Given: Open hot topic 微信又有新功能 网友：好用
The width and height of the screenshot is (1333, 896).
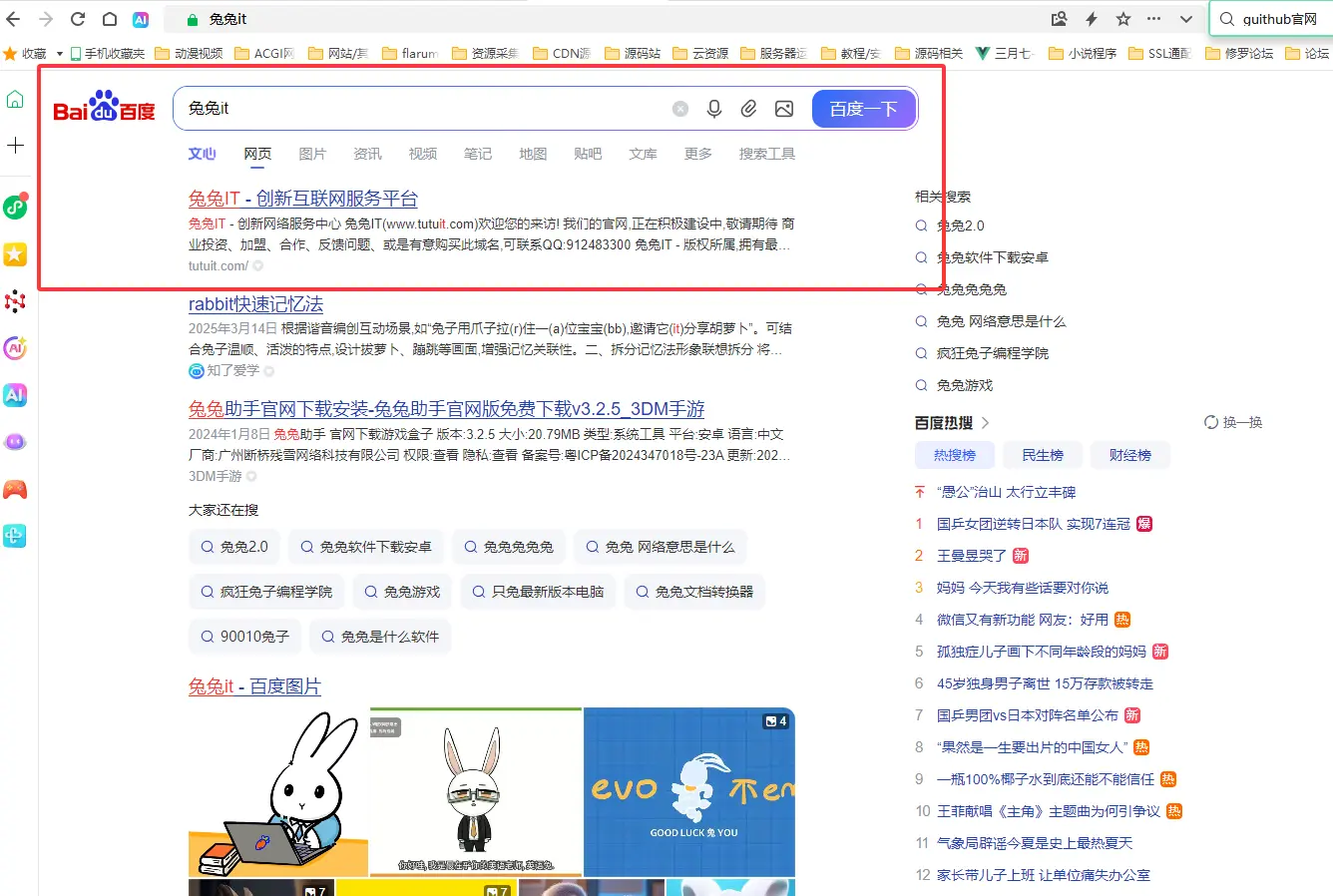Looking at the screenshot, I should (1023, 620).
